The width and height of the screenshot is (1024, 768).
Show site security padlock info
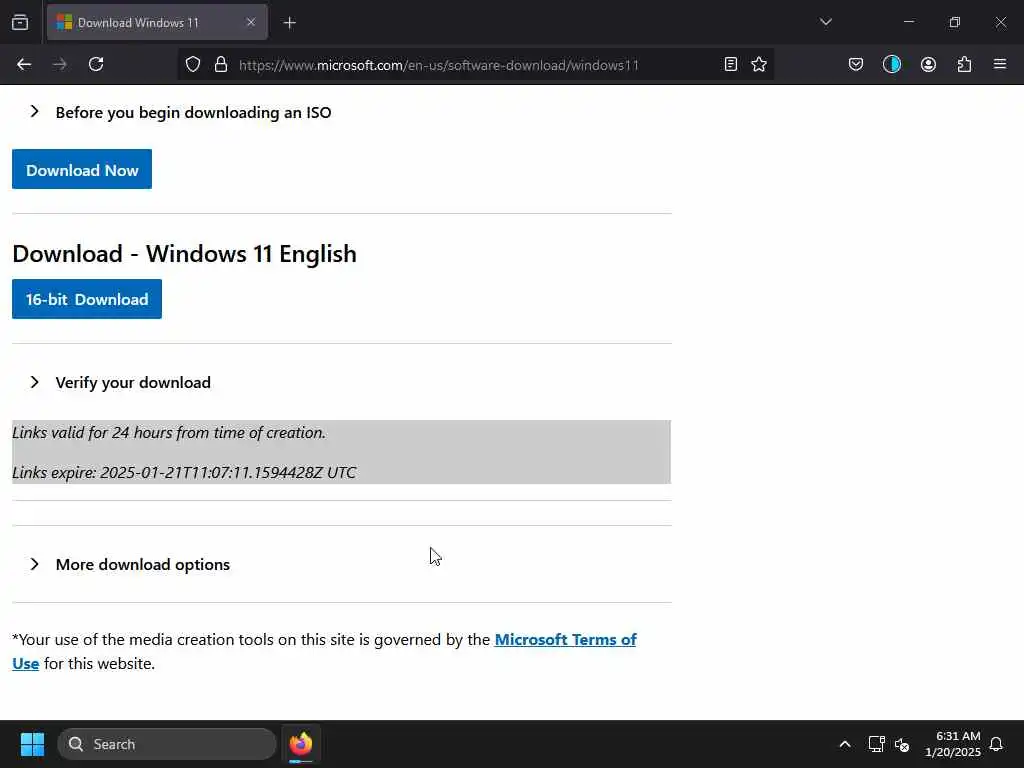click(221, 64)
